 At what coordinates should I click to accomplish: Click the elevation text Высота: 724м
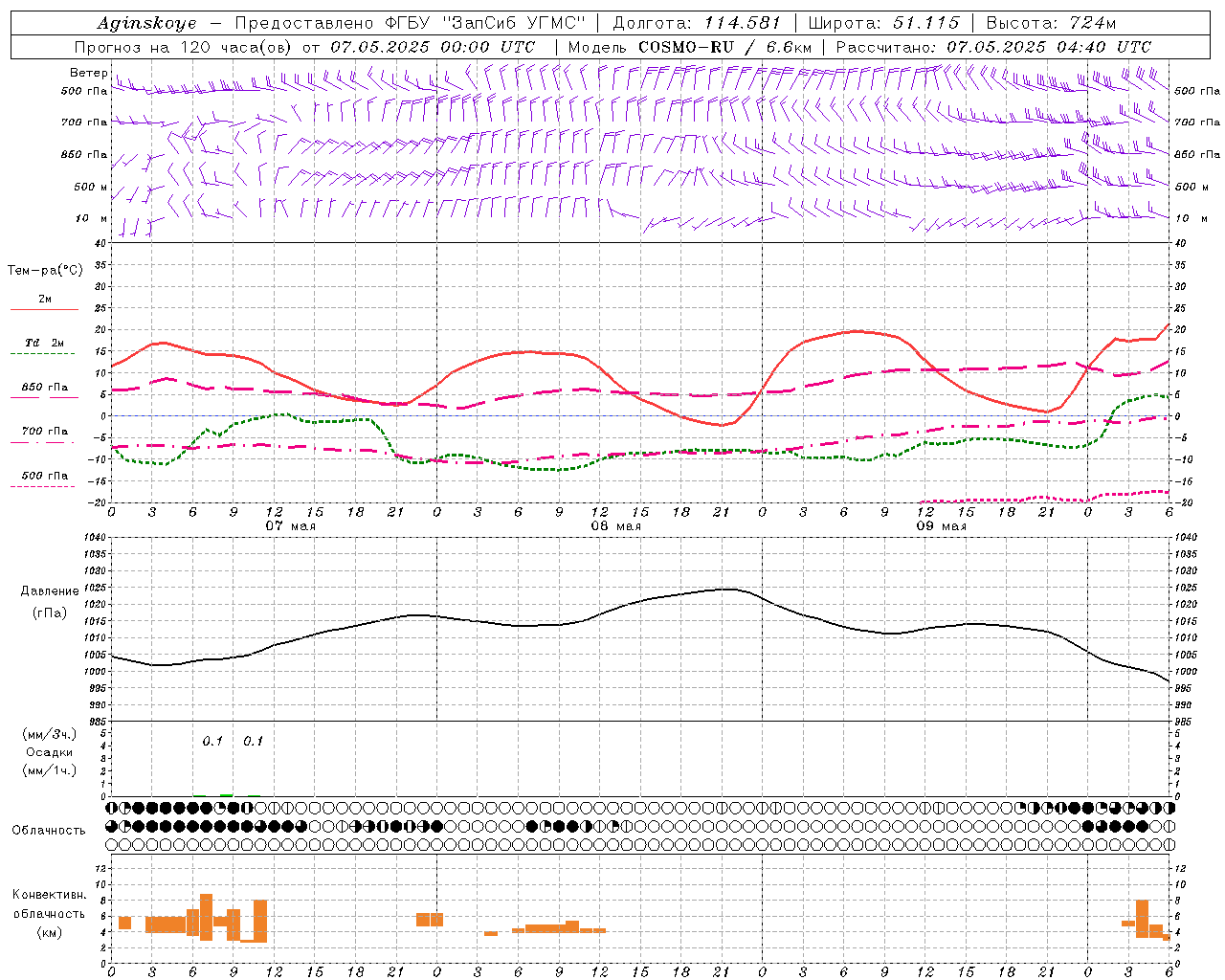(x=1051, y=23)
